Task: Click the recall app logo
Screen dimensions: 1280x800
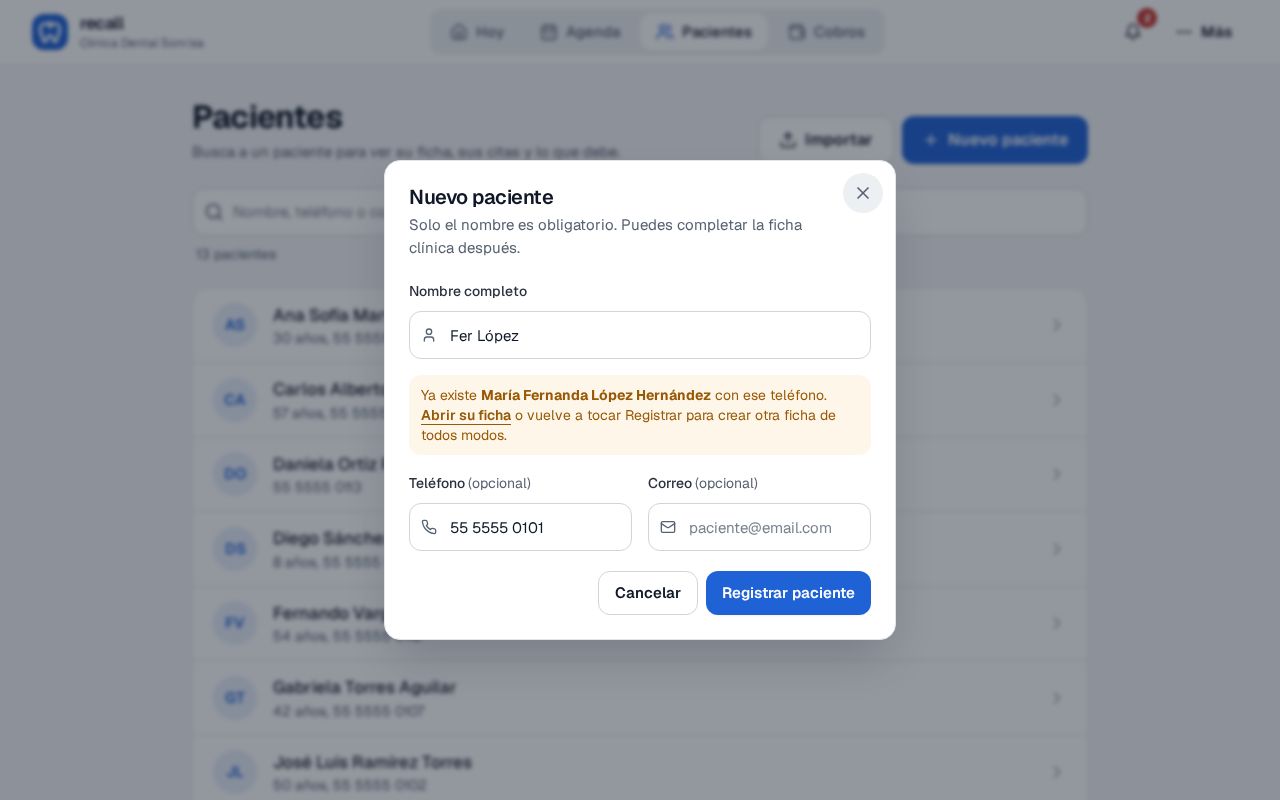Action: click(50, 32)
